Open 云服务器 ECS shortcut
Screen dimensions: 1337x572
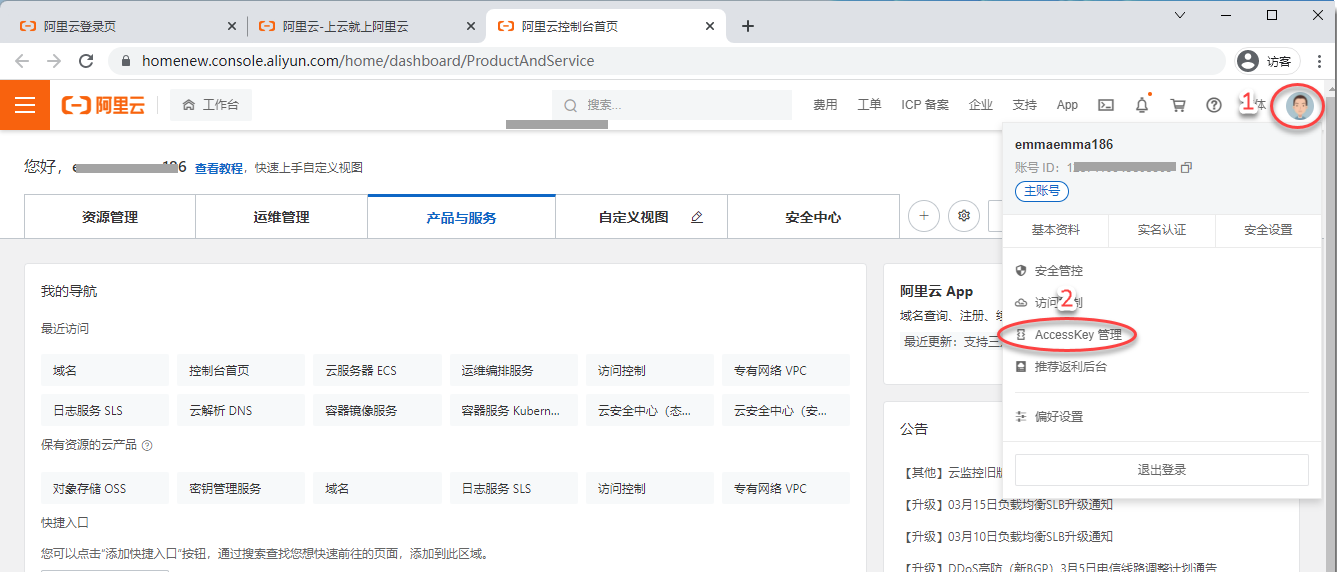[x=377, y=370]
